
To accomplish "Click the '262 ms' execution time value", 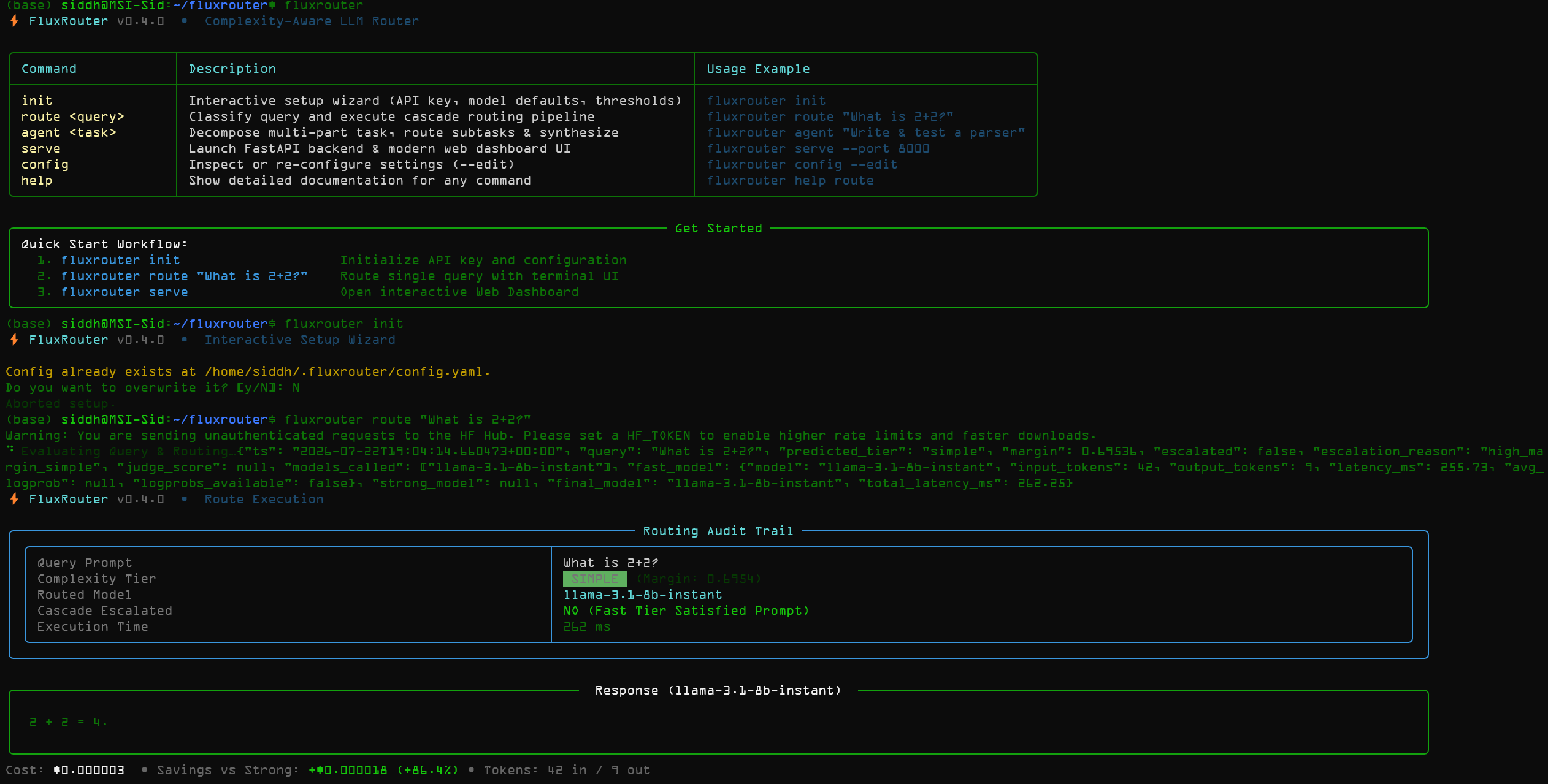I will (x=587, y=626).
